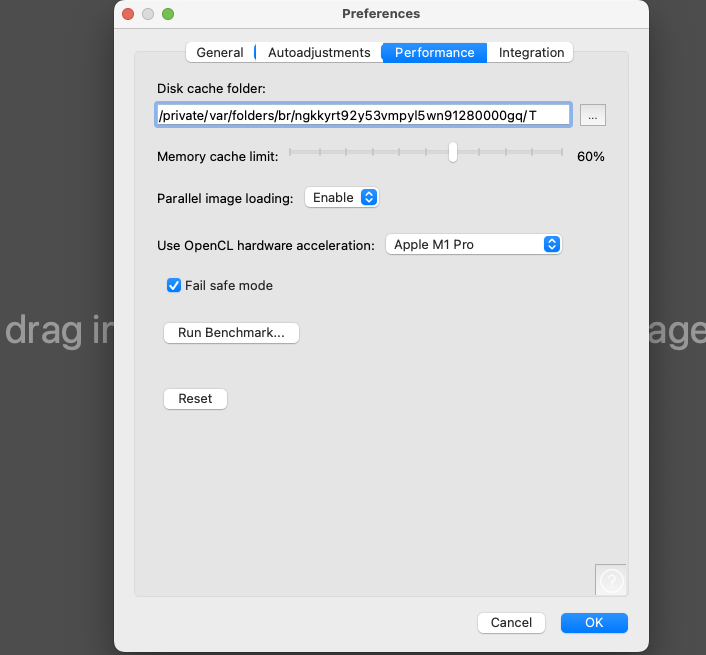
Task: Click the help question mark icon
Action: (611, 580)
